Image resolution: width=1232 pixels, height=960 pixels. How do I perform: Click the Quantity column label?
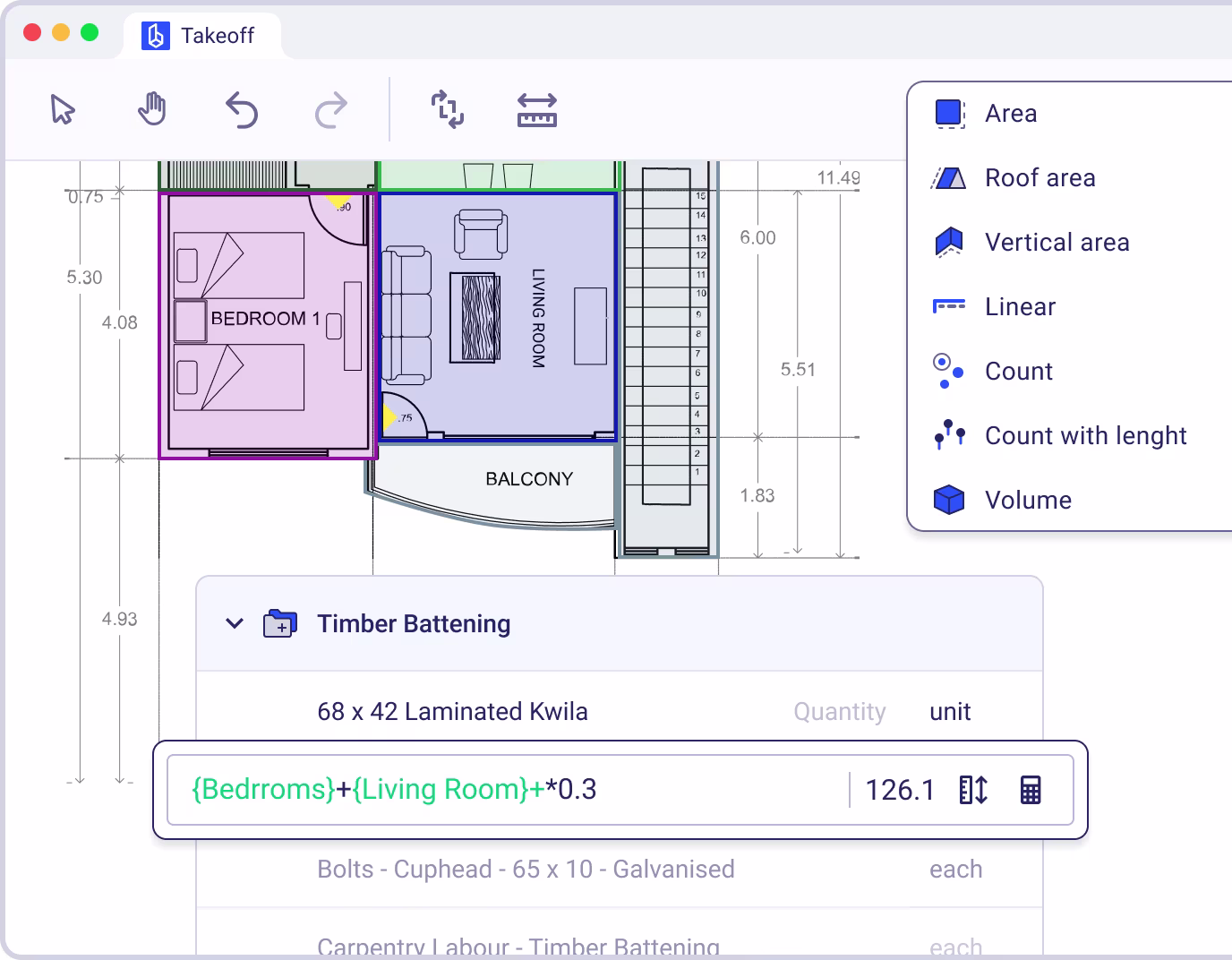pyautogui.click(x=840, y=712)
